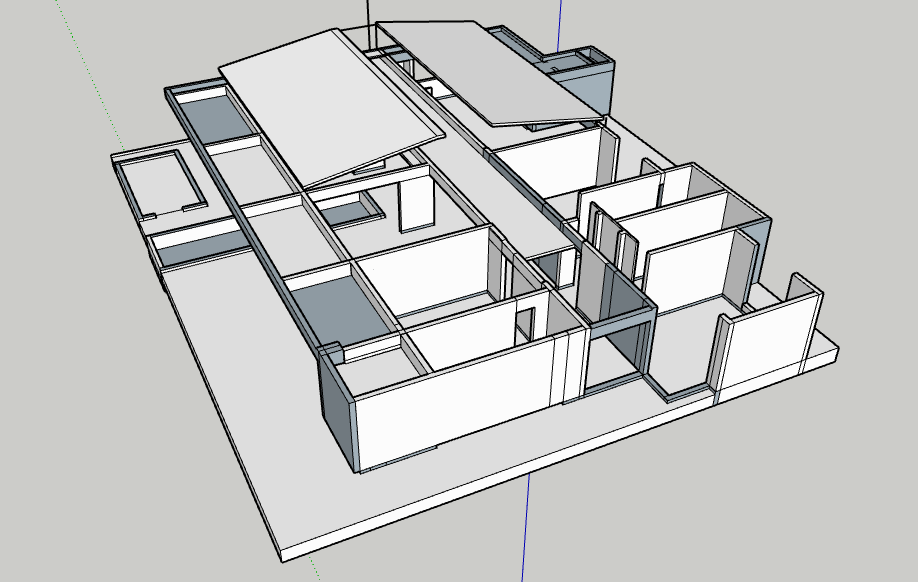
Task: Click the tall front exterior wall
Action: [450, 420]
